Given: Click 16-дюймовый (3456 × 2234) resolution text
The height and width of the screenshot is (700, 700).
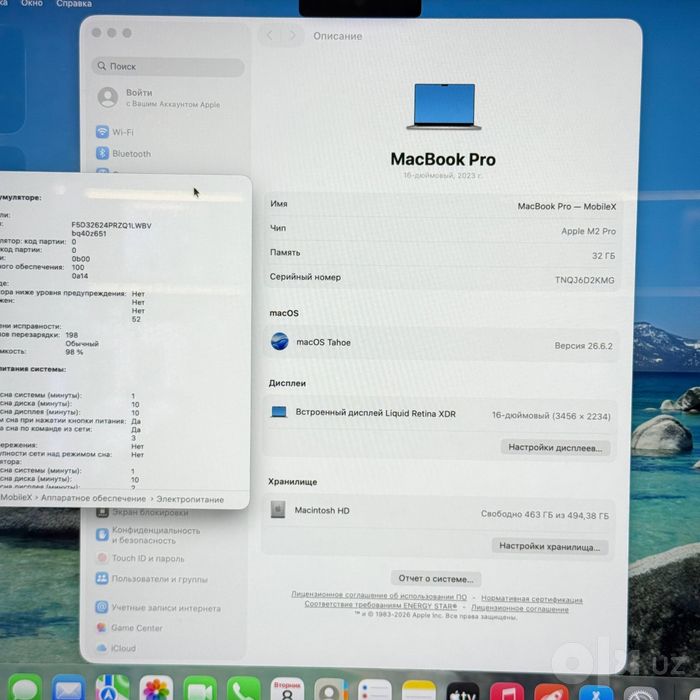Looking at the screenshot, I should pos(551,416).
